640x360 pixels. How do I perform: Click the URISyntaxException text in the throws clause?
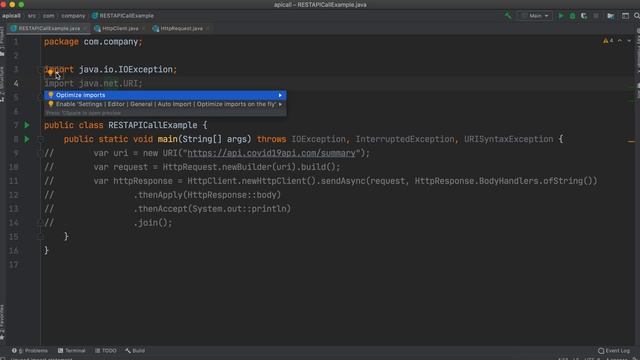[x=509, y=139]
